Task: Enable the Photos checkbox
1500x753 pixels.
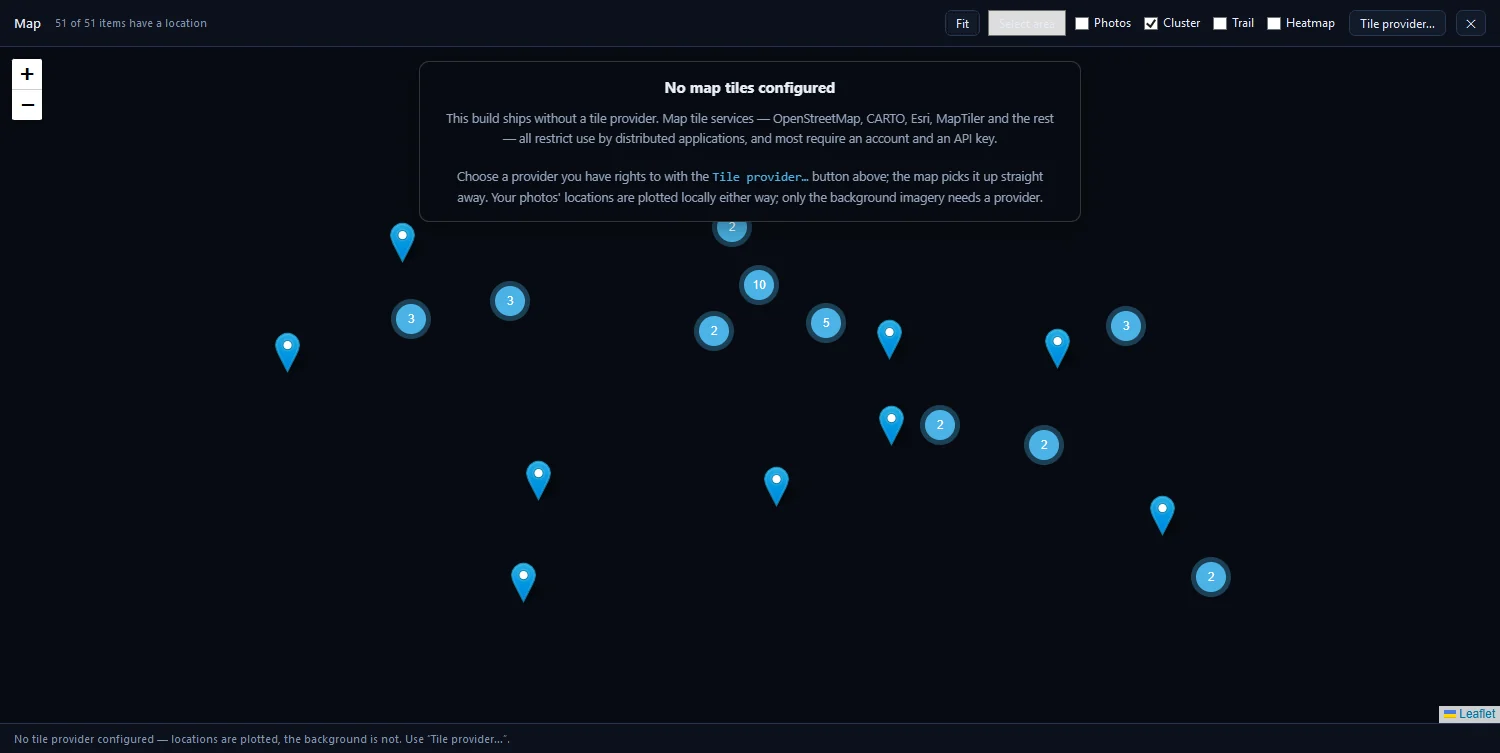Action: pyautogui.click(x=1082, y=23)
